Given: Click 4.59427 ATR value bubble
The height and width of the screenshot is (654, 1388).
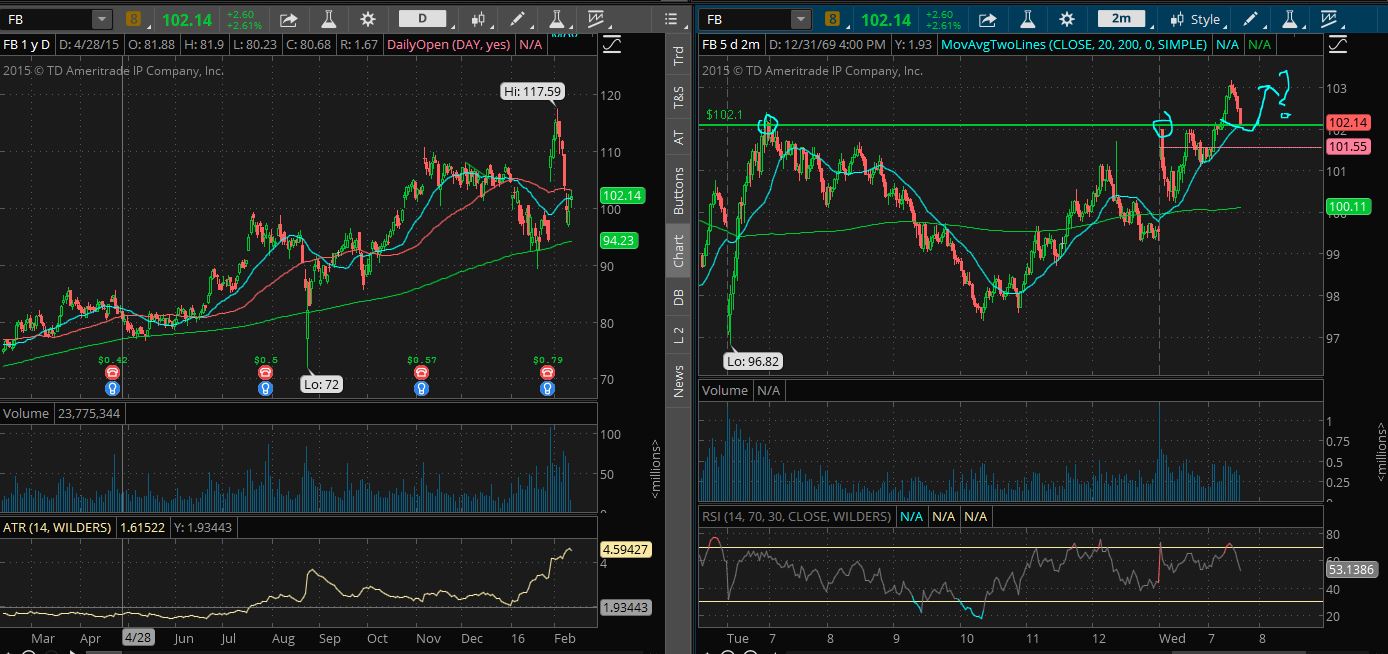Looking at the screenshot, I should [626, 549].
